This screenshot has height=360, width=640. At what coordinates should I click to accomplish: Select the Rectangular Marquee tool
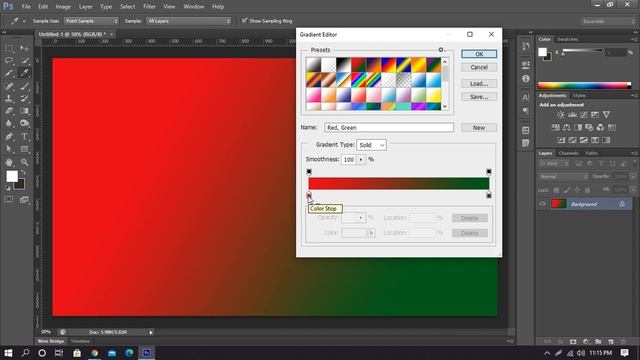[9, 48]
